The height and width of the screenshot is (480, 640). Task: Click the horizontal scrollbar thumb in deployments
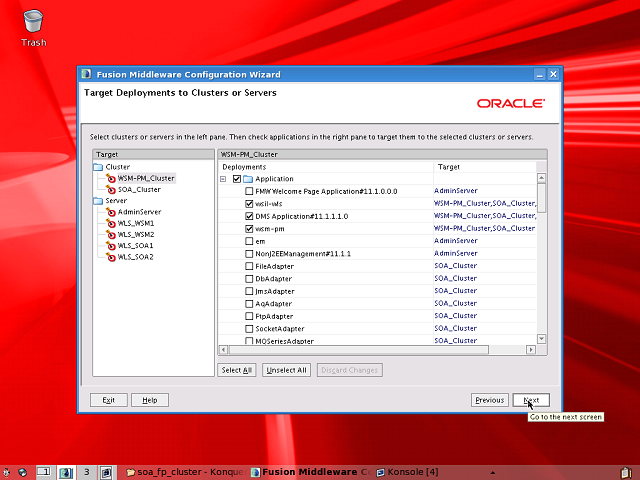point(359,350)
